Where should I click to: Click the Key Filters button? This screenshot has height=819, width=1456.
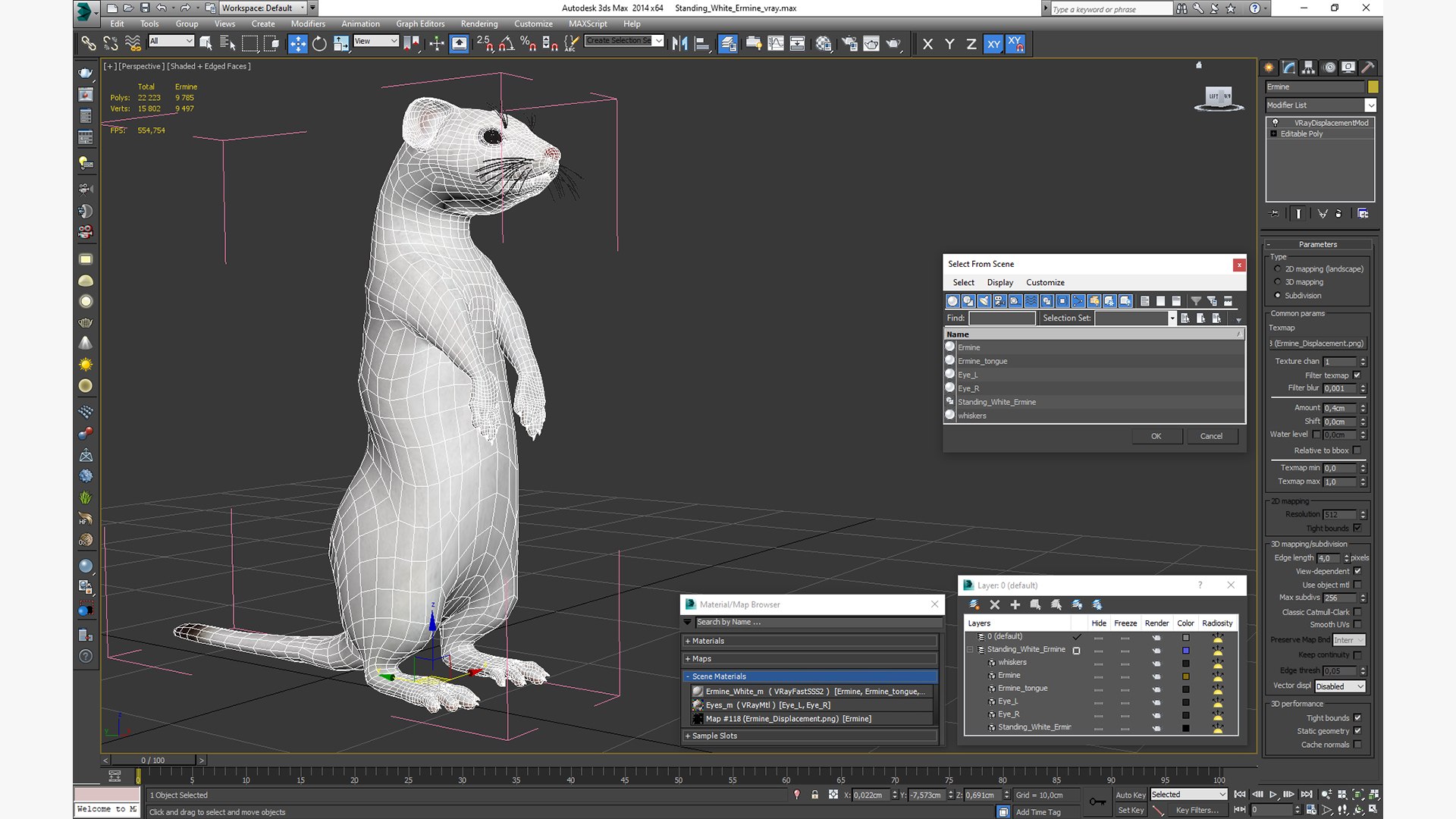(x=1197, y=810)
